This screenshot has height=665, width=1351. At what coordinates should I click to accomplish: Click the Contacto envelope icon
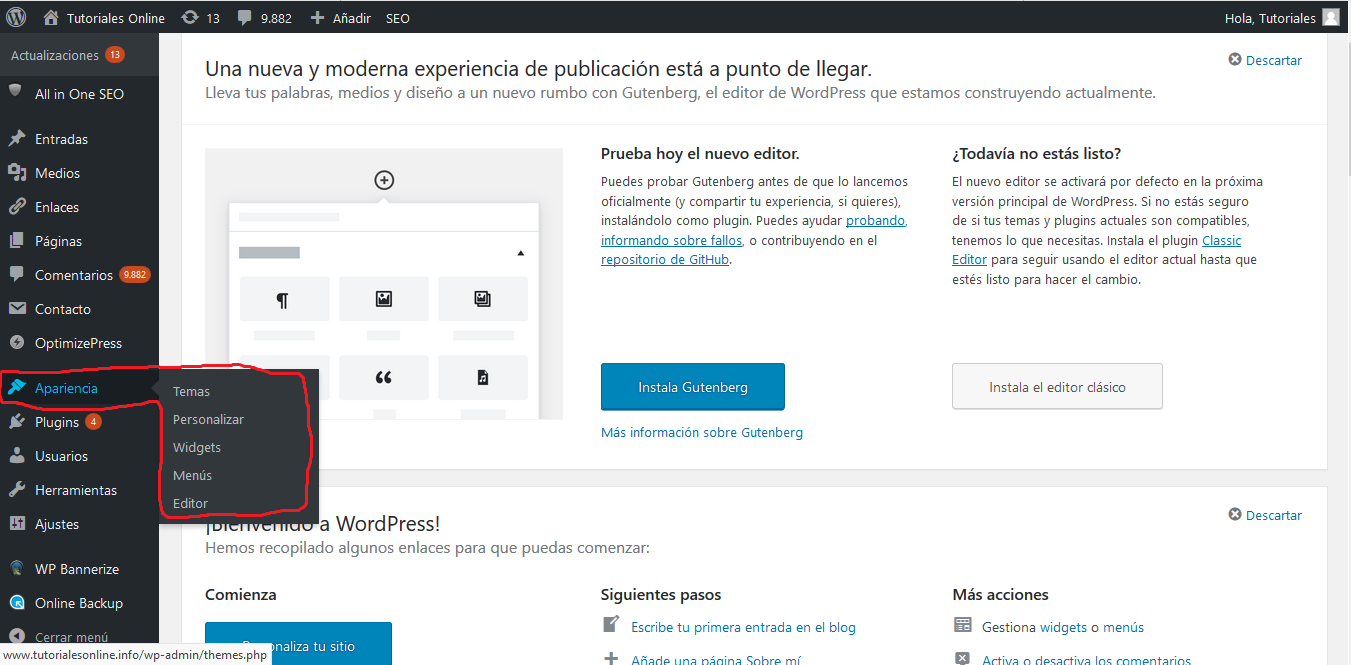(17, 309)
